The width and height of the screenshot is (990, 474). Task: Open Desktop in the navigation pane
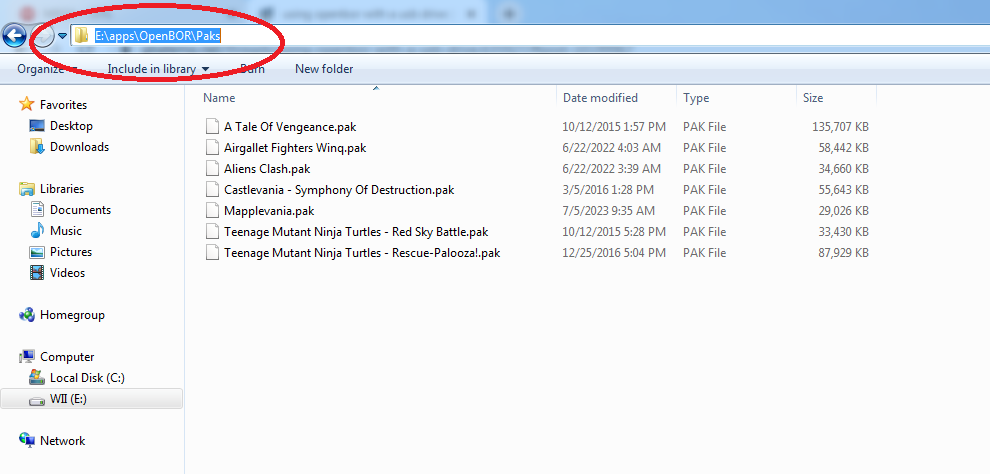coord(71,126)
